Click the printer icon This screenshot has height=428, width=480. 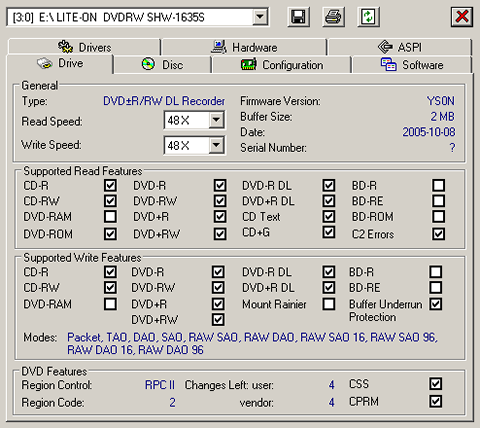point(333,17)
